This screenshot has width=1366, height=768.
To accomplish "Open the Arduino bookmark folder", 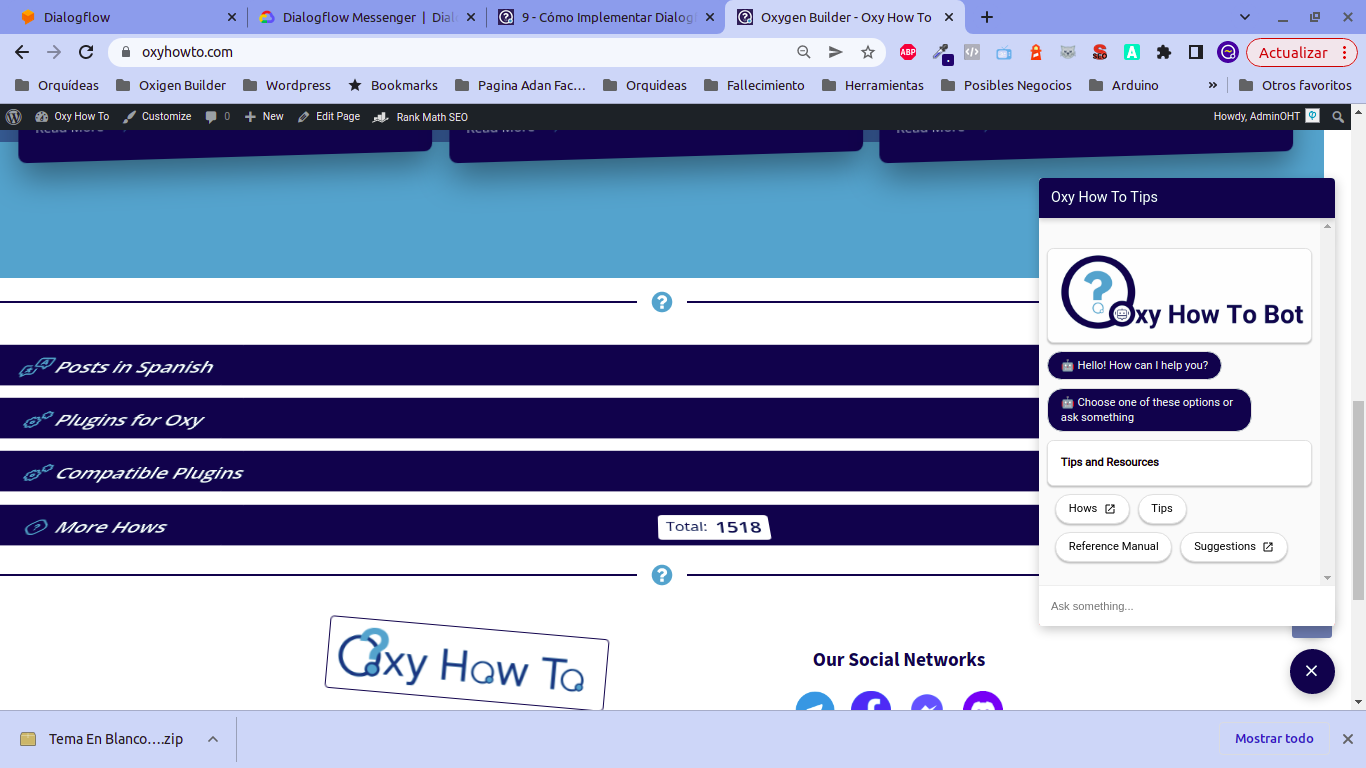I will point(1124,85).
